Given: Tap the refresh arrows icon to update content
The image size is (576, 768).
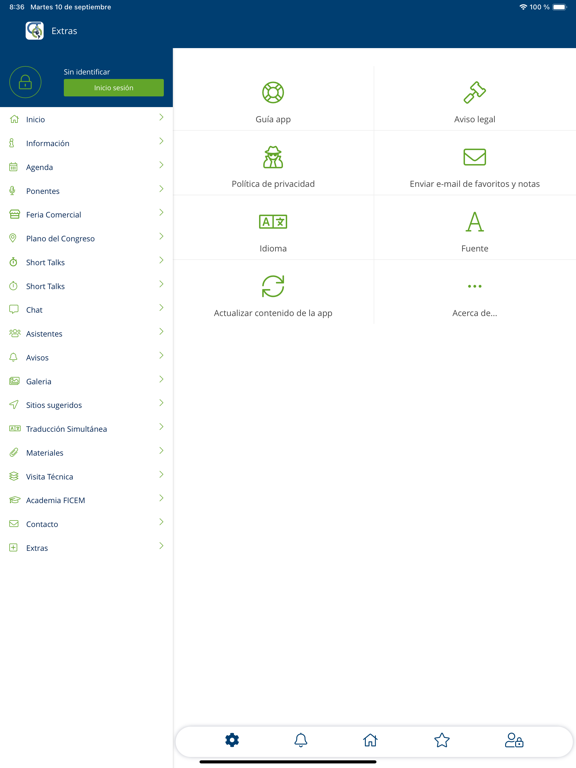Looking at the screenshot, I should point(273,287).
